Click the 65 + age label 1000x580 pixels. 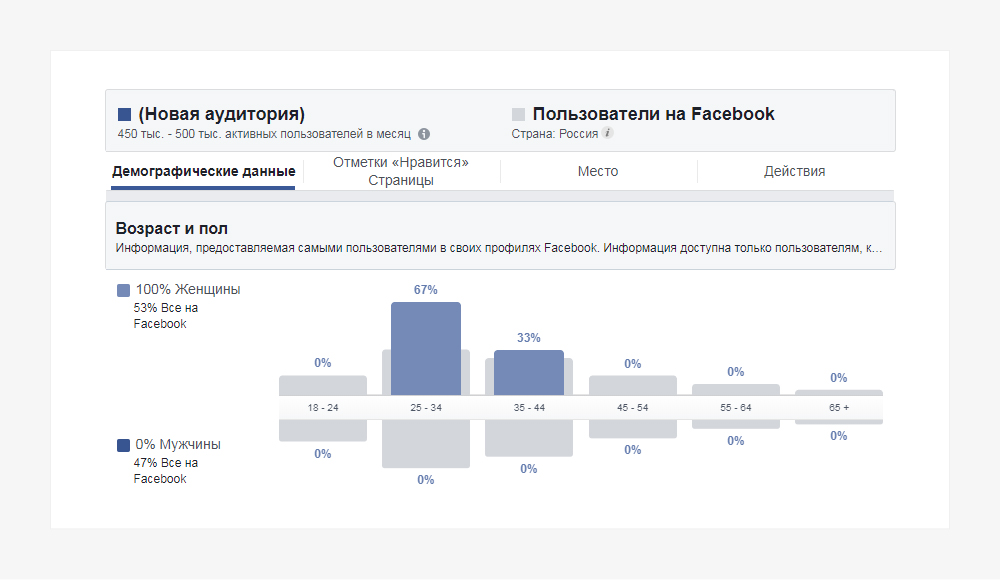pos(838,408)
